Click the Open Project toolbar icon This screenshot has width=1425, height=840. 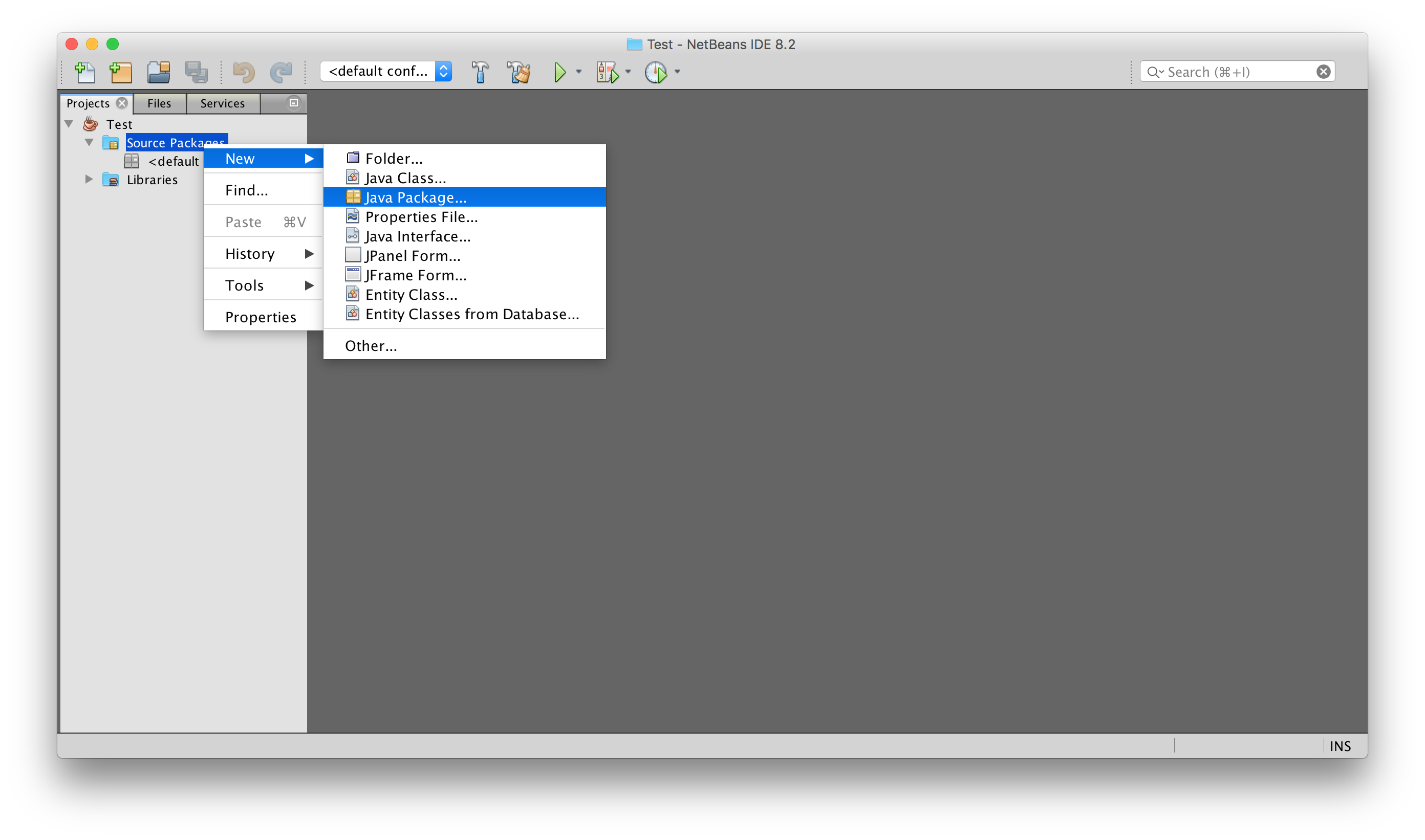159,72
